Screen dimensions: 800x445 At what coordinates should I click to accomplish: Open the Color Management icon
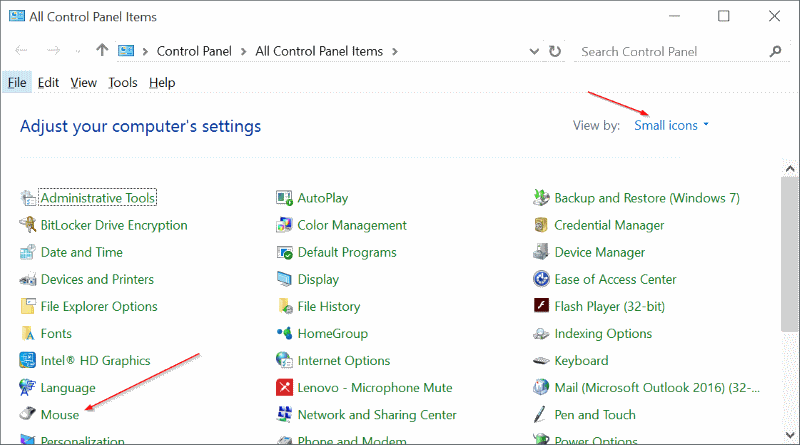284,225
